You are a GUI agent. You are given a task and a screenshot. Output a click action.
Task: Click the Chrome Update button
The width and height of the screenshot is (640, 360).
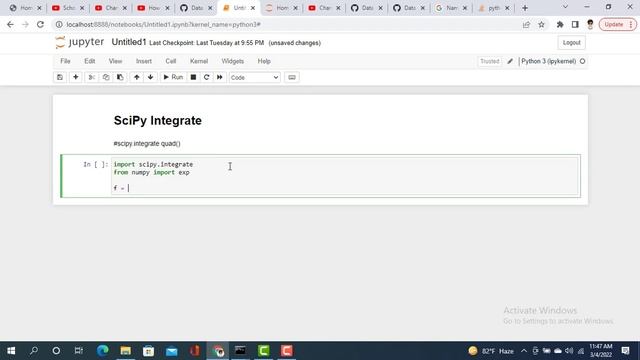618,24
